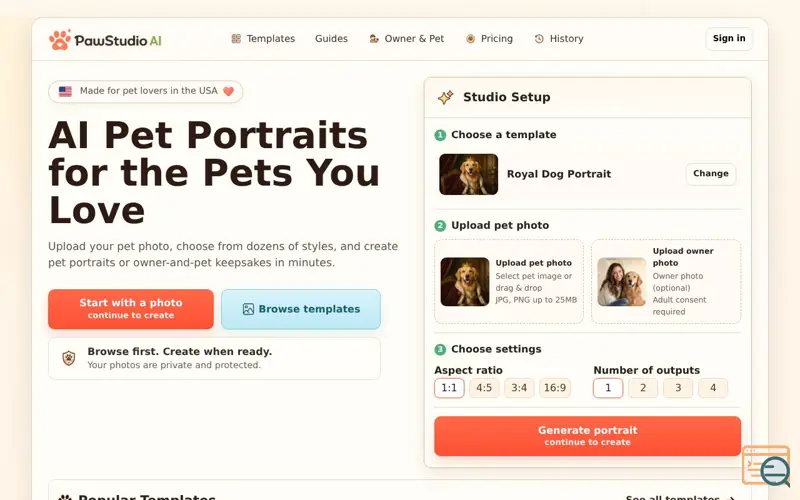The image size is (800, 500).
Task: Click the USA flag icon
Action: [x=65, y=91]
